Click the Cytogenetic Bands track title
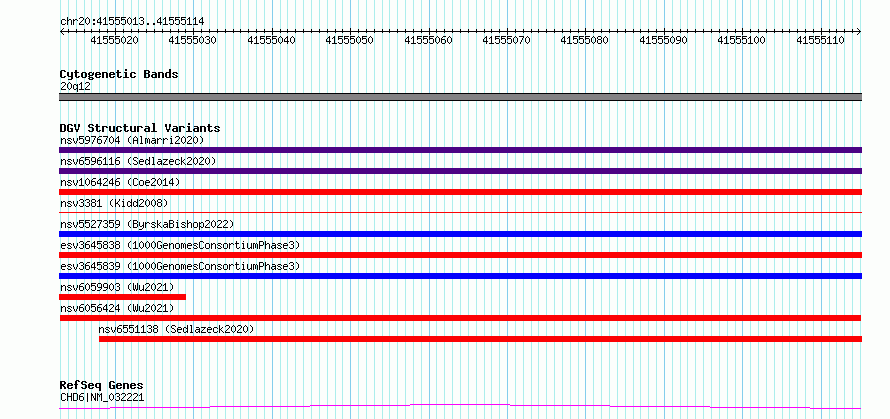The image size is (890, 419). point(119,74)
